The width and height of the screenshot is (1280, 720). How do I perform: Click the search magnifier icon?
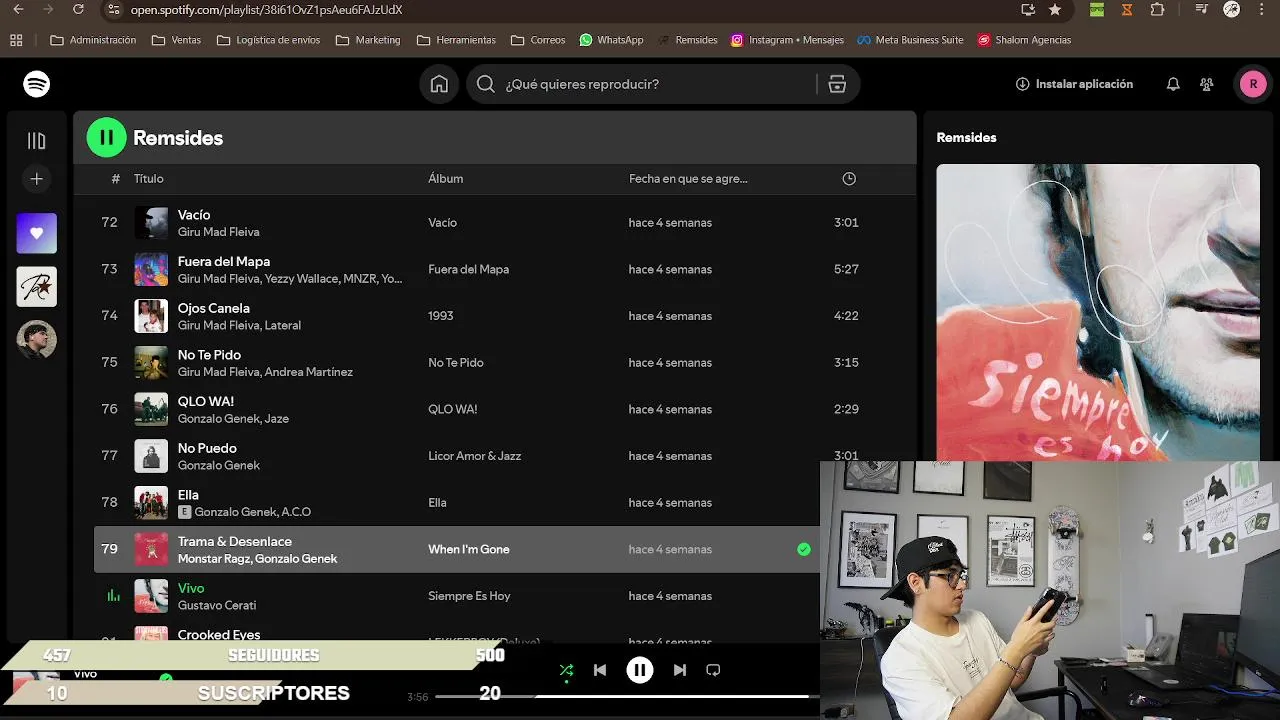[486, 84]
